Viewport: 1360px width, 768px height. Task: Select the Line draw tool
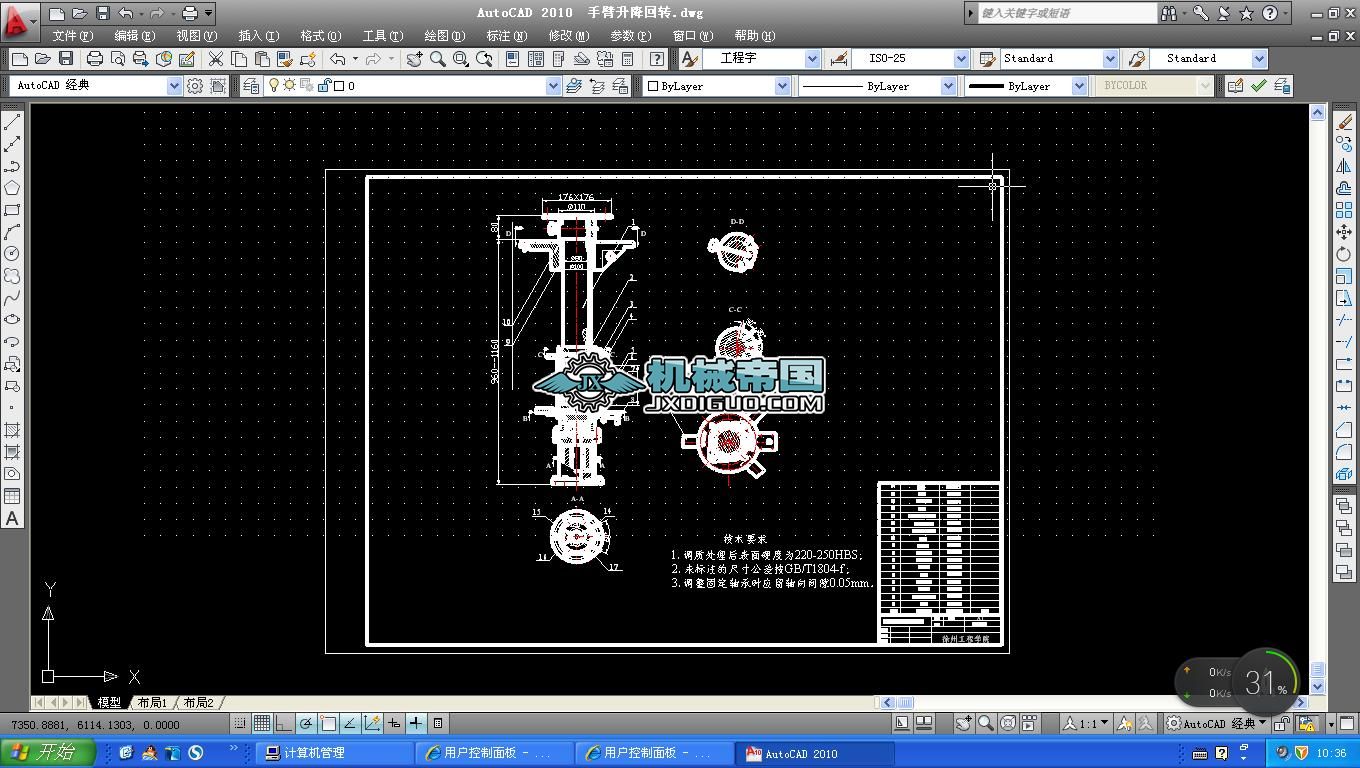coord(13,122)
